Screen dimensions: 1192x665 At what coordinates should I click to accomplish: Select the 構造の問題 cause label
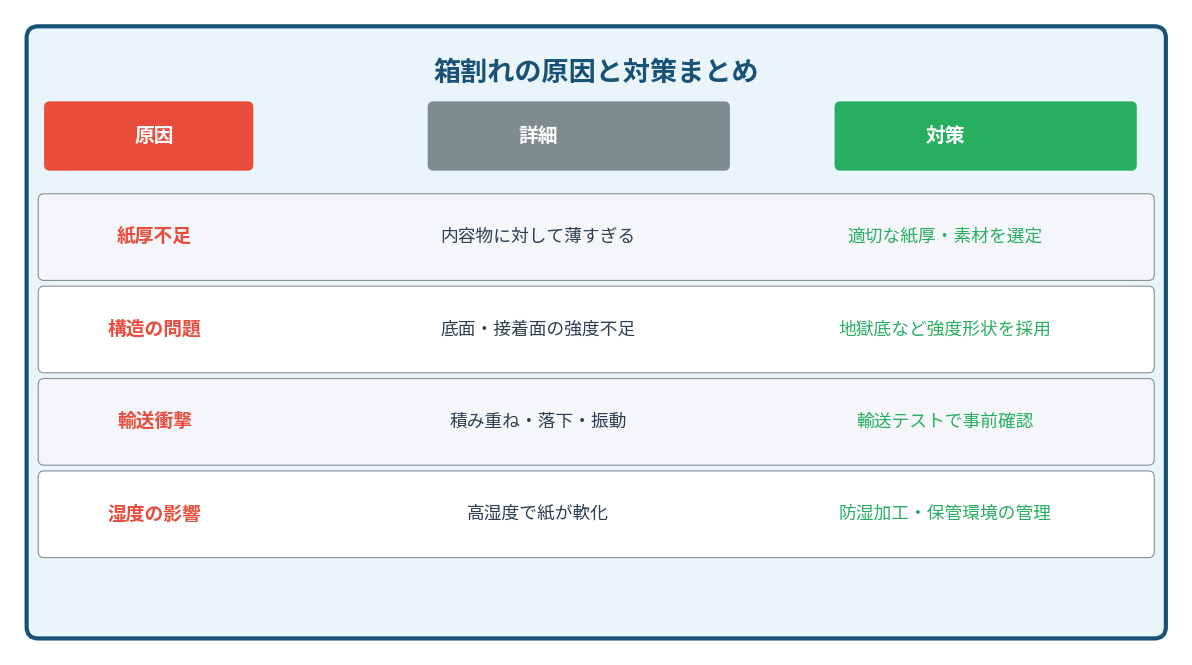154,329
